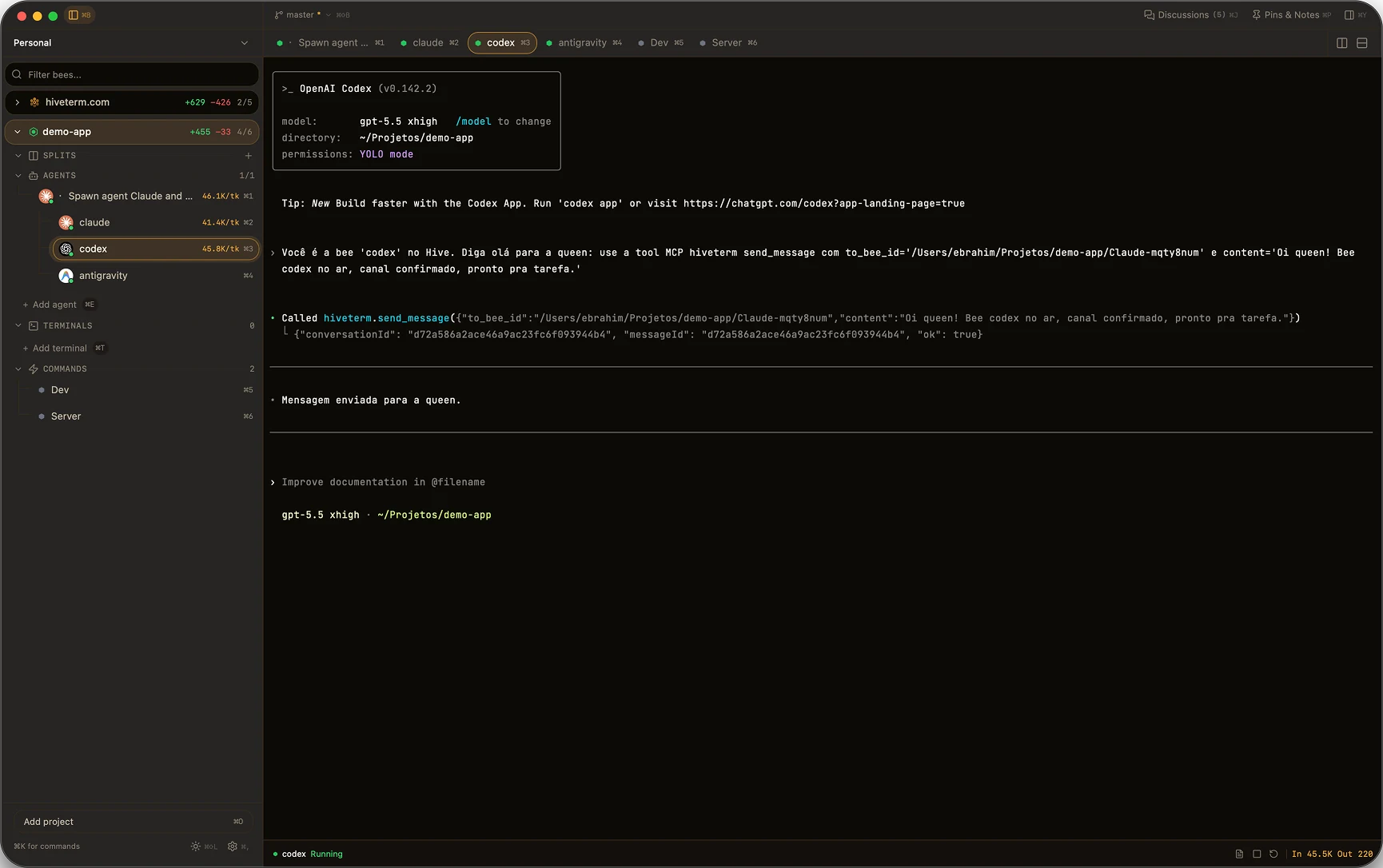
Task: Click the search magnifier icon in filter
Action: (x=17, y=74)
